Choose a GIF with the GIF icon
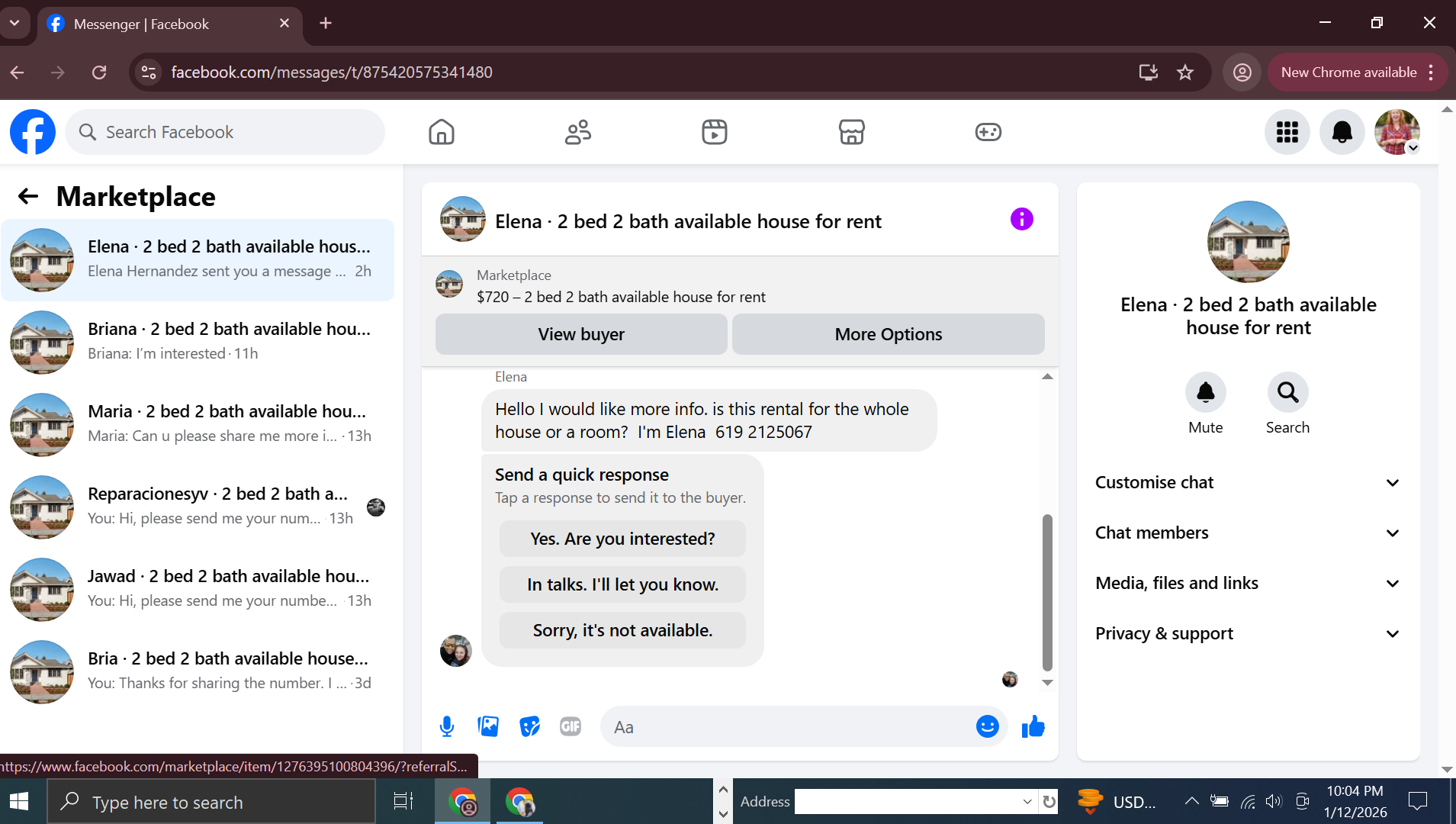This screenshot has height=824, width=1456. 571,726
